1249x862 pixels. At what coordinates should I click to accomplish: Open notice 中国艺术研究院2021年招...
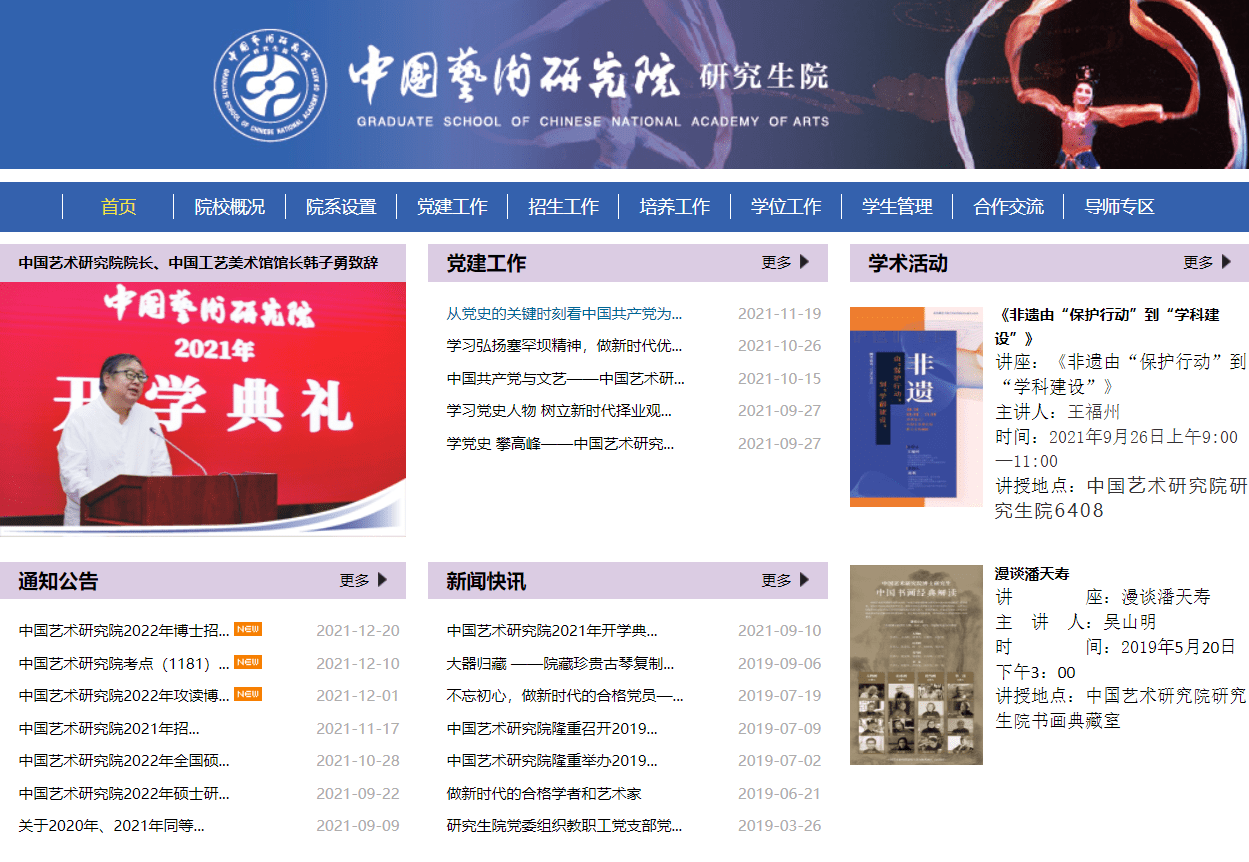coord(109,729)
